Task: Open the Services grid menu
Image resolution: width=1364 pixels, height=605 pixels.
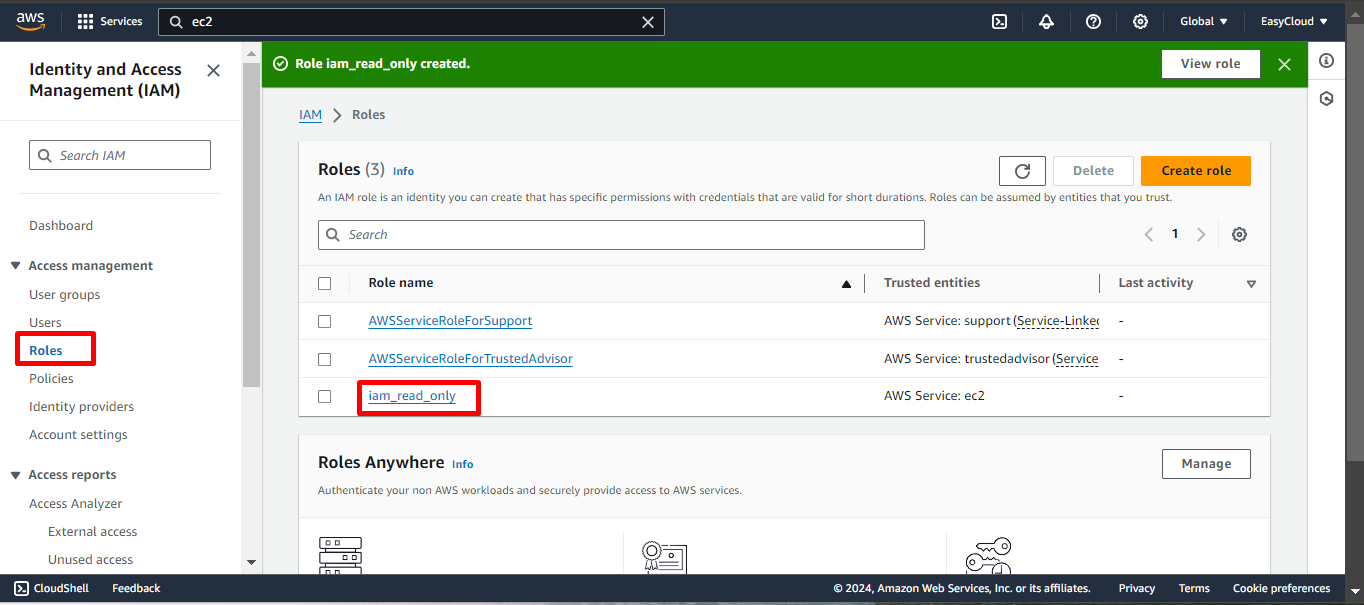Action: [x=110, y=21]
